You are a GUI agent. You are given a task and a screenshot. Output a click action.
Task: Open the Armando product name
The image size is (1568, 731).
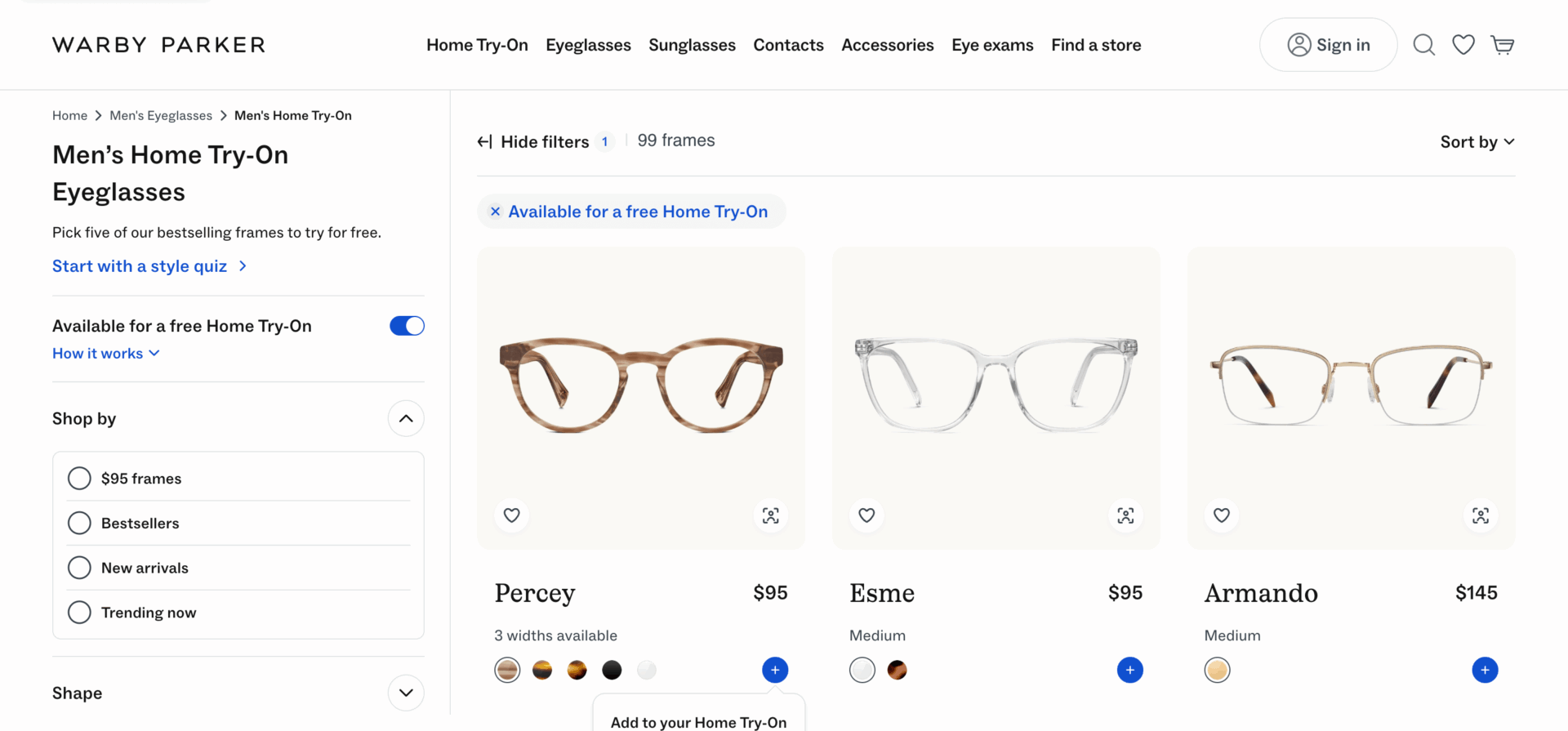point(1261,593)
